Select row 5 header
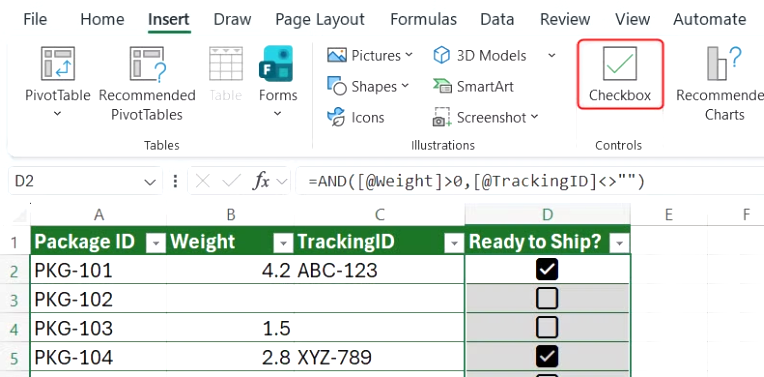This screenshot has width=764, height=377. (x=15, y=358)
